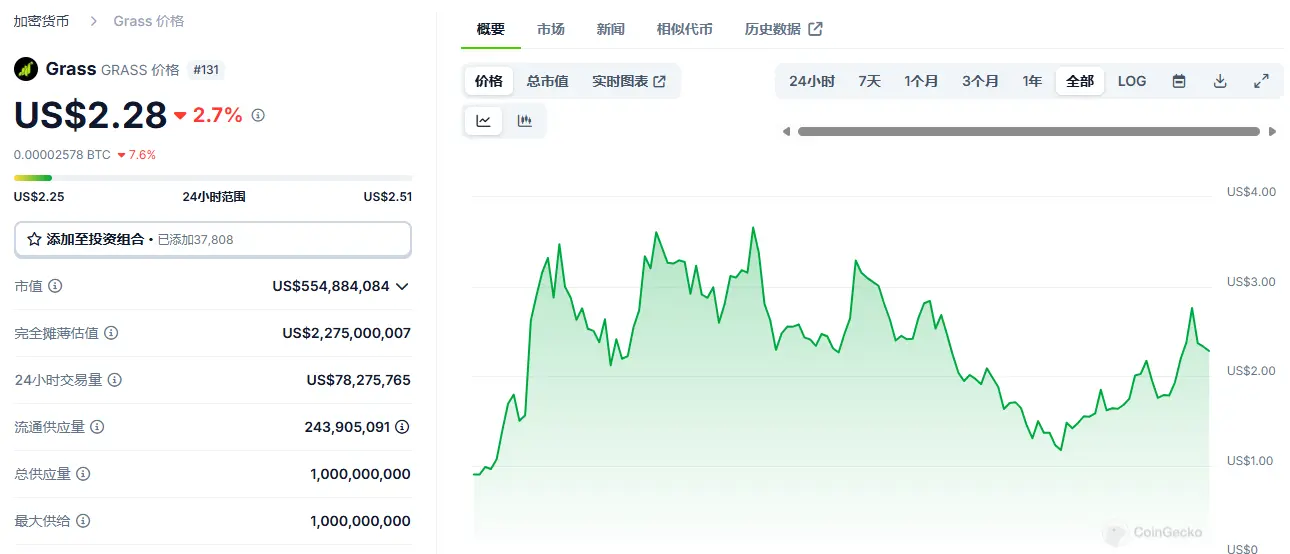Click the US$78,275,765 volume value
This screenshot has height=554, width=1290.
(x=359, y=380)
